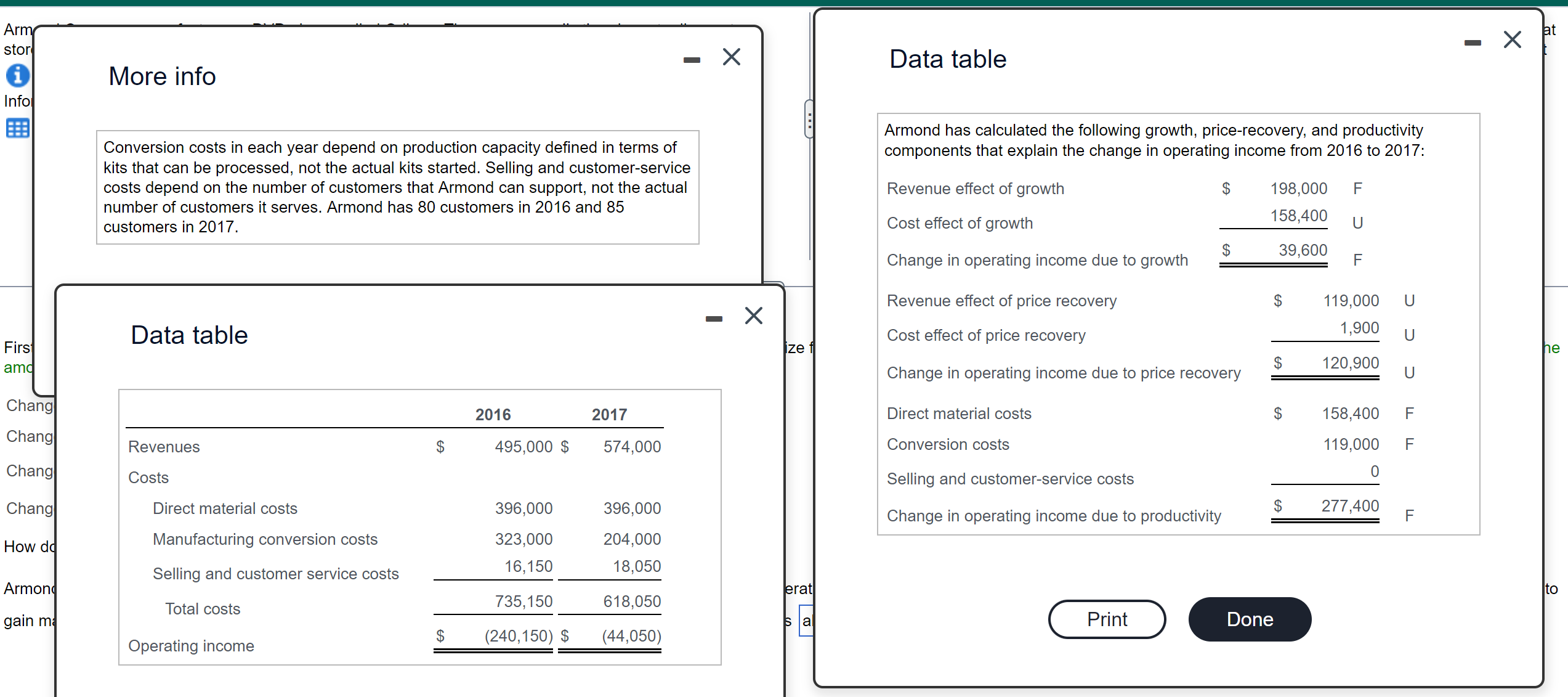The height and width of the screenshot is (697, 1568).
Task: Close the front Data table popup
Action: pos(753,316)
